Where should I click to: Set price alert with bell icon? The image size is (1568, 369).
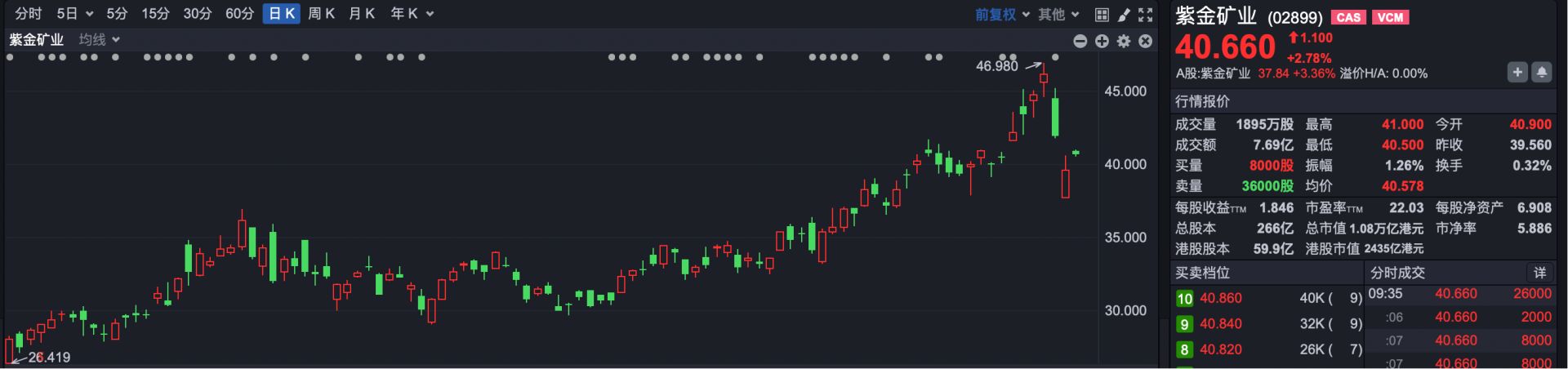pyautogui.click(x=1541, y=73)
